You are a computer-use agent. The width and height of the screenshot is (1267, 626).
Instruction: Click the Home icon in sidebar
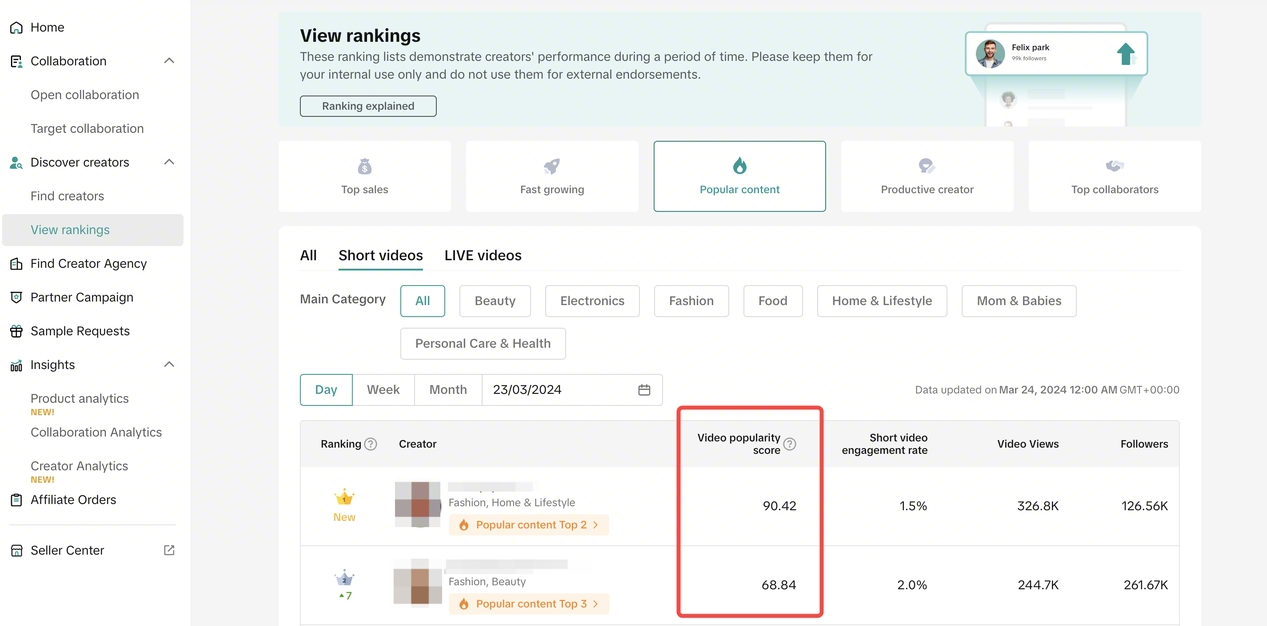point(16,28)
